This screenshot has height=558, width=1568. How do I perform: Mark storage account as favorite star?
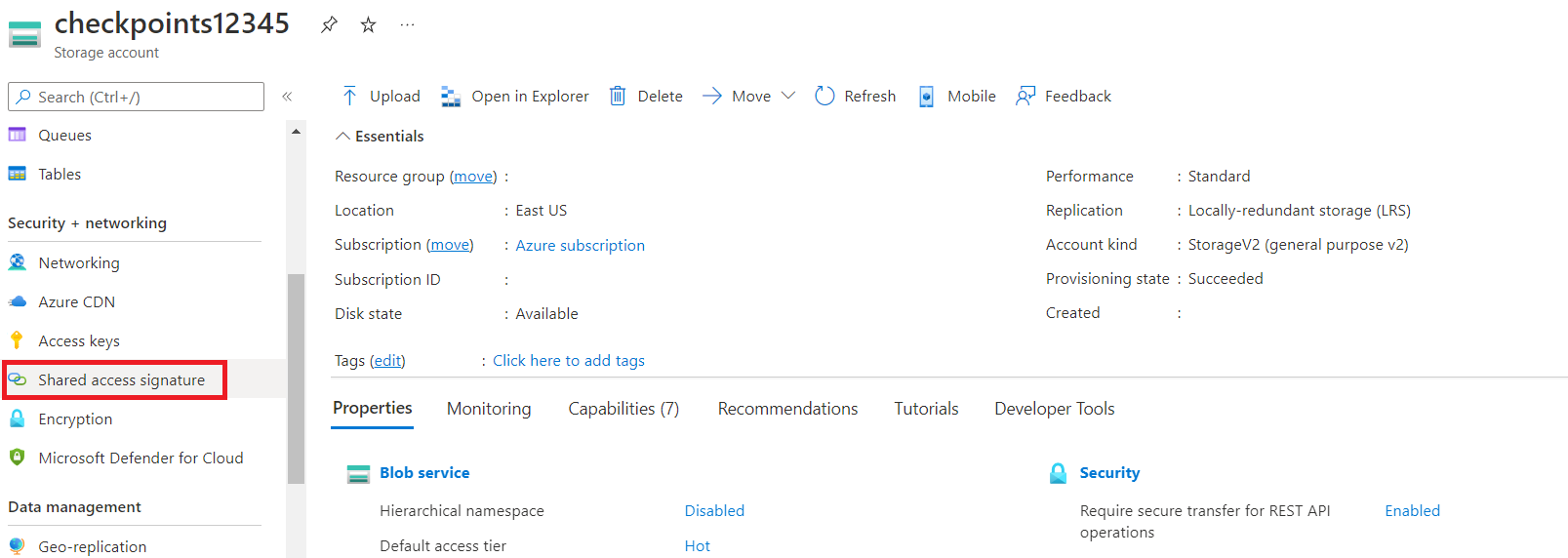coord(368,25)
